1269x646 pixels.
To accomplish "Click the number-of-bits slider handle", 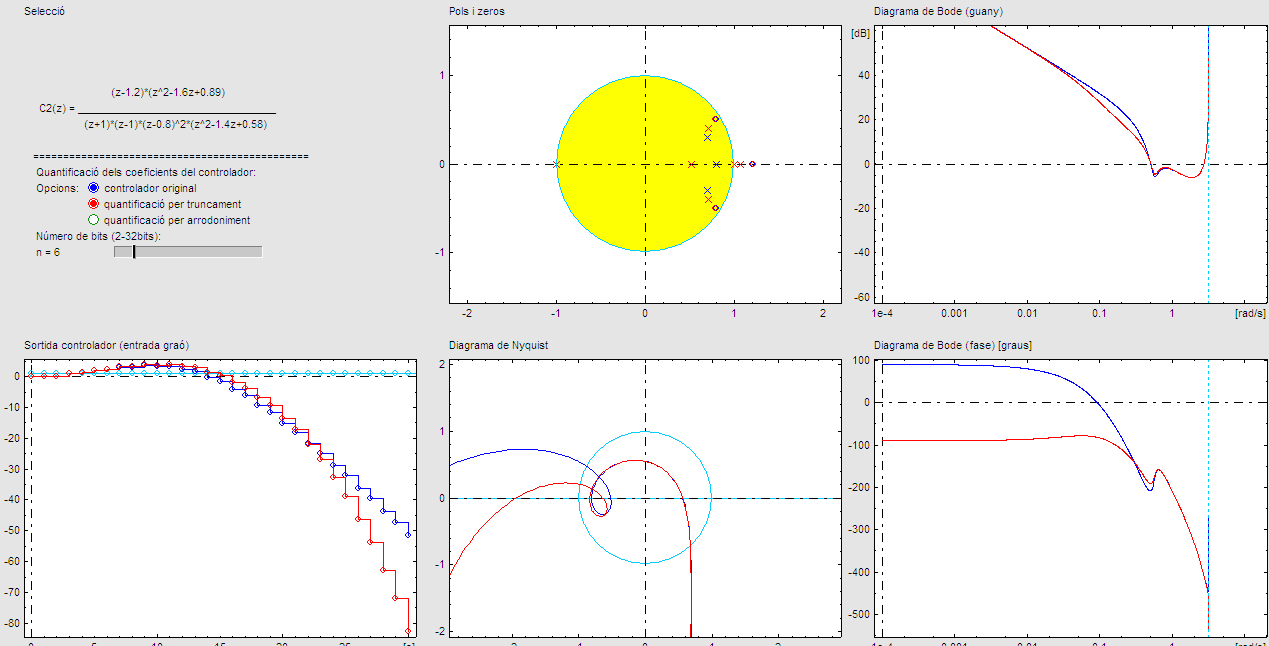I will coord(134,252).
